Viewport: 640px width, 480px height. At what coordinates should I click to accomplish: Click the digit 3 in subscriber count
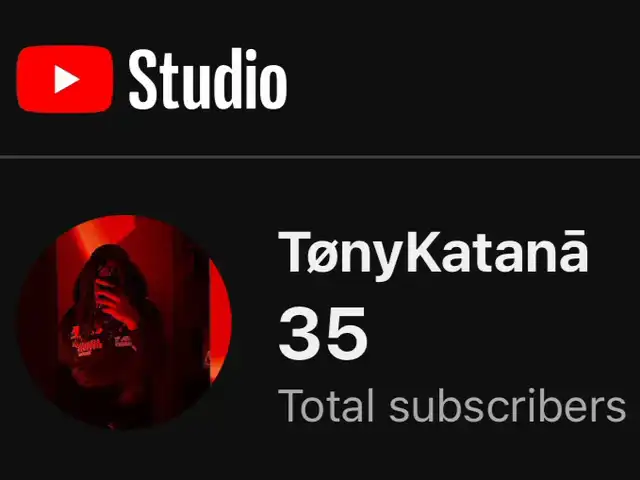tap(299, 333)
